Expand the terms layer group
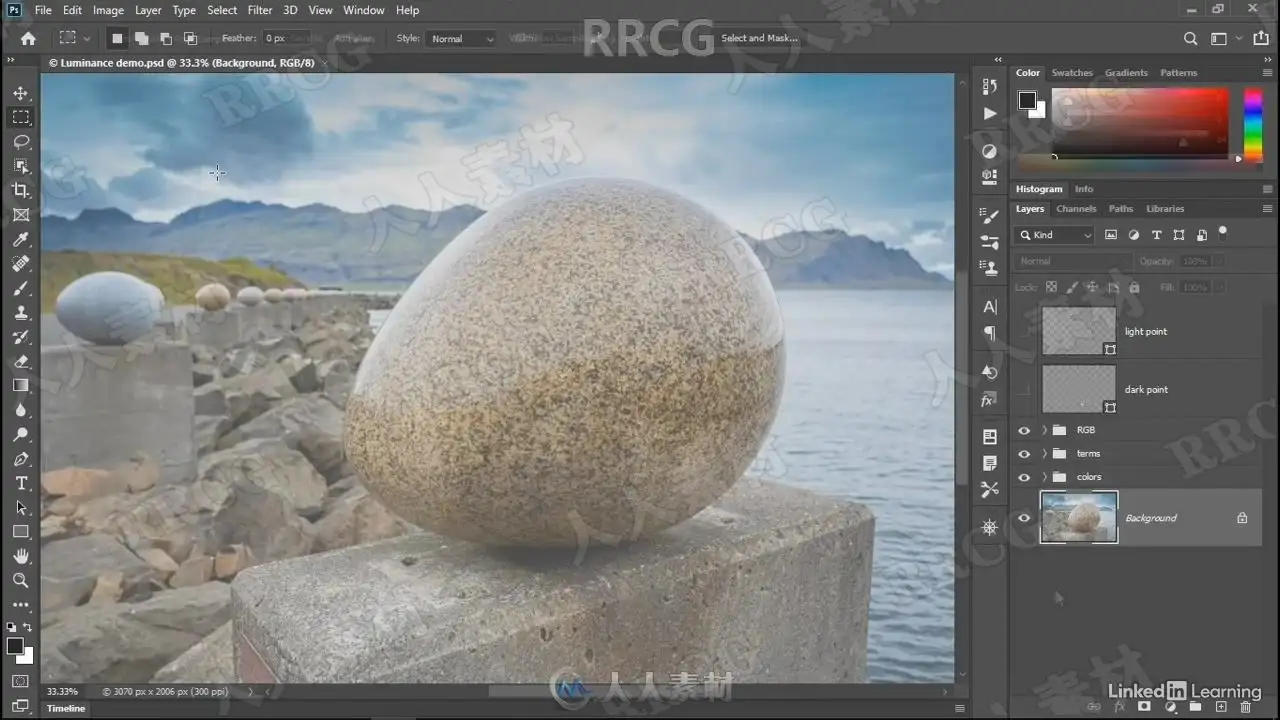The height and width of the screenshot is (720, 1280). (x=1045, y=454)
